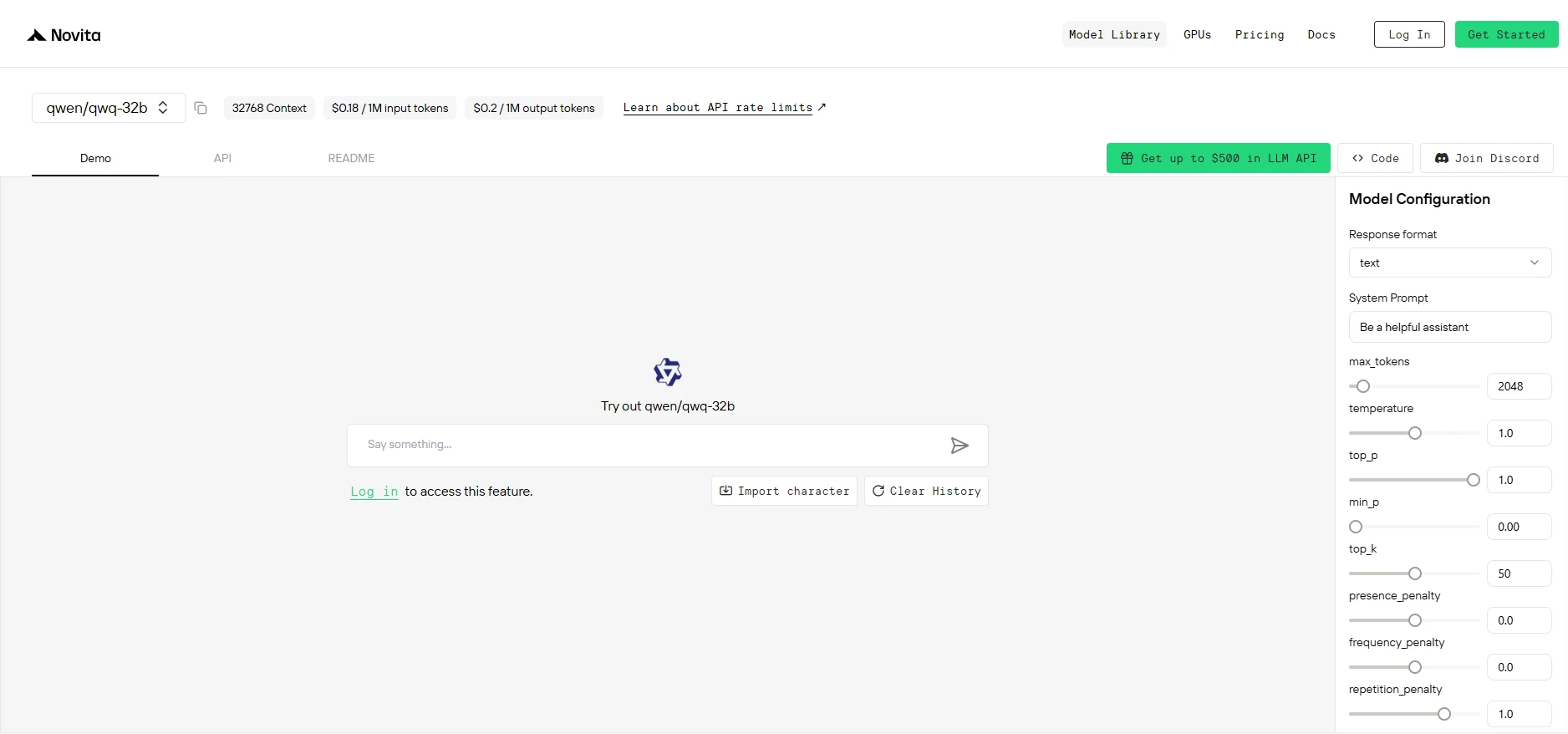Adjust the max_tokens slider handle
Screen dimensions: 1568x734
[1363, 386]
